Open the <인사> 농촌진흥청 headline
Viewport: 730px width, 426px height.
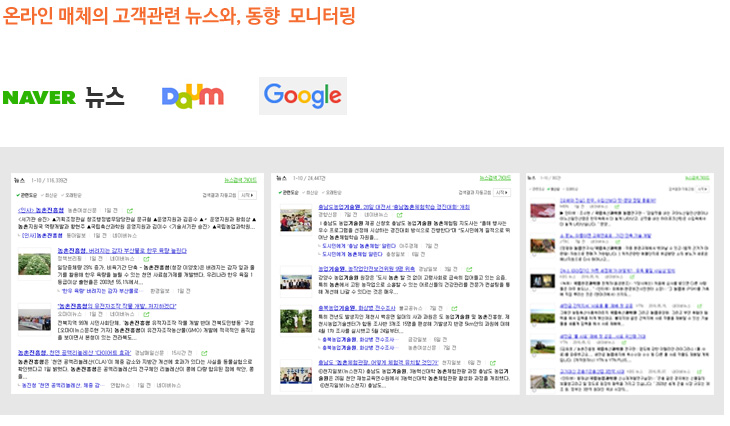41,210
